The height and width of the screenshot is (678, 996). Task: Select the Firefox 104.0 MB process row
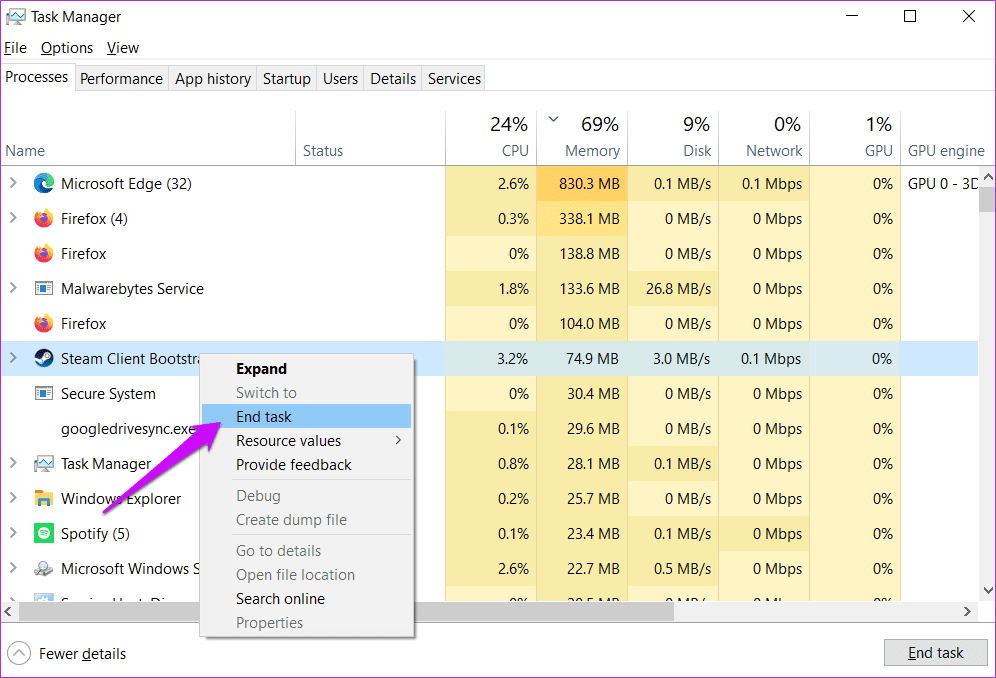[489, 323]
